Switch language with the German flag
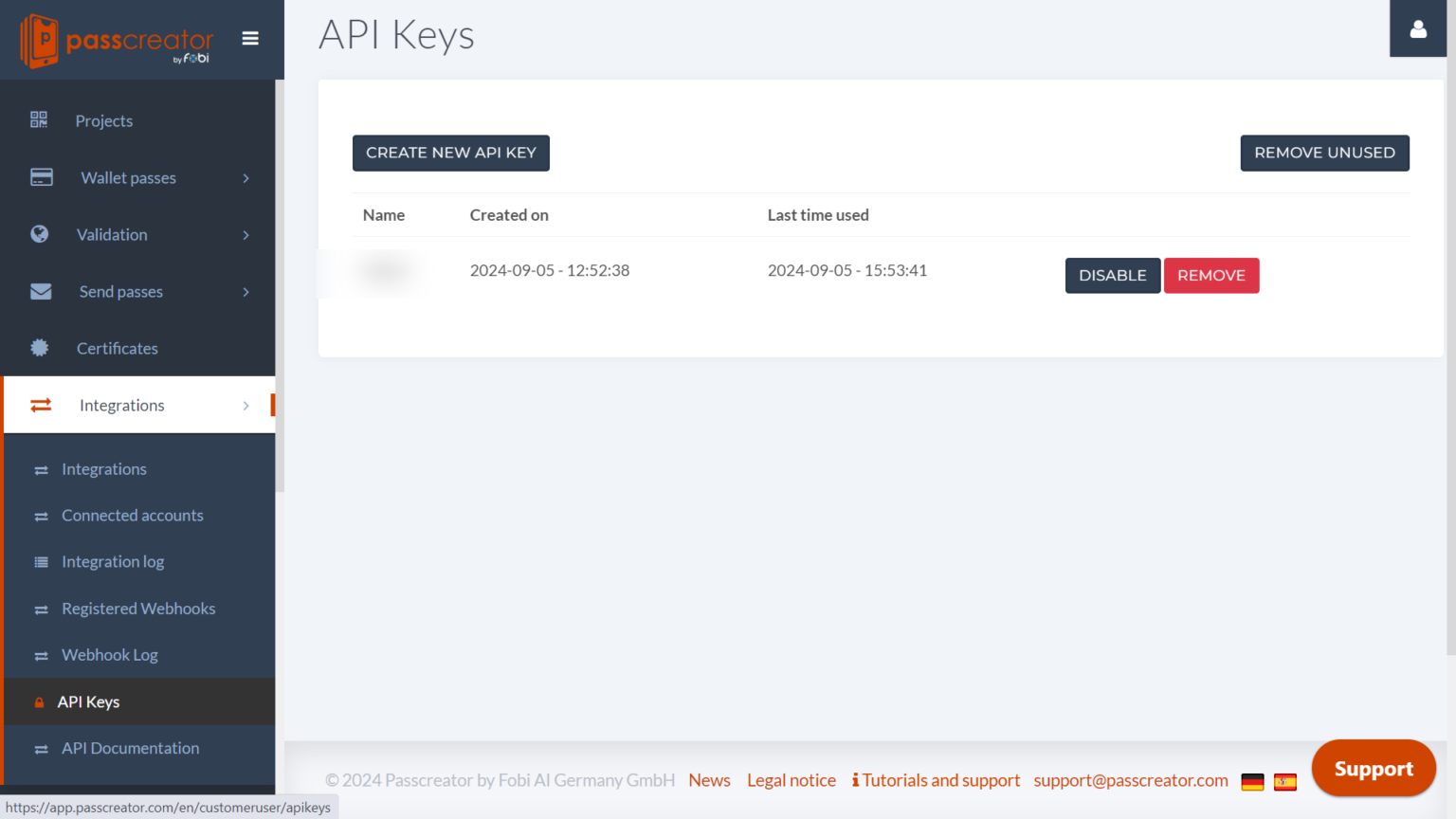Image resolution: width=1456 pixels, height=819 pixels. (x=1252, y=782)
